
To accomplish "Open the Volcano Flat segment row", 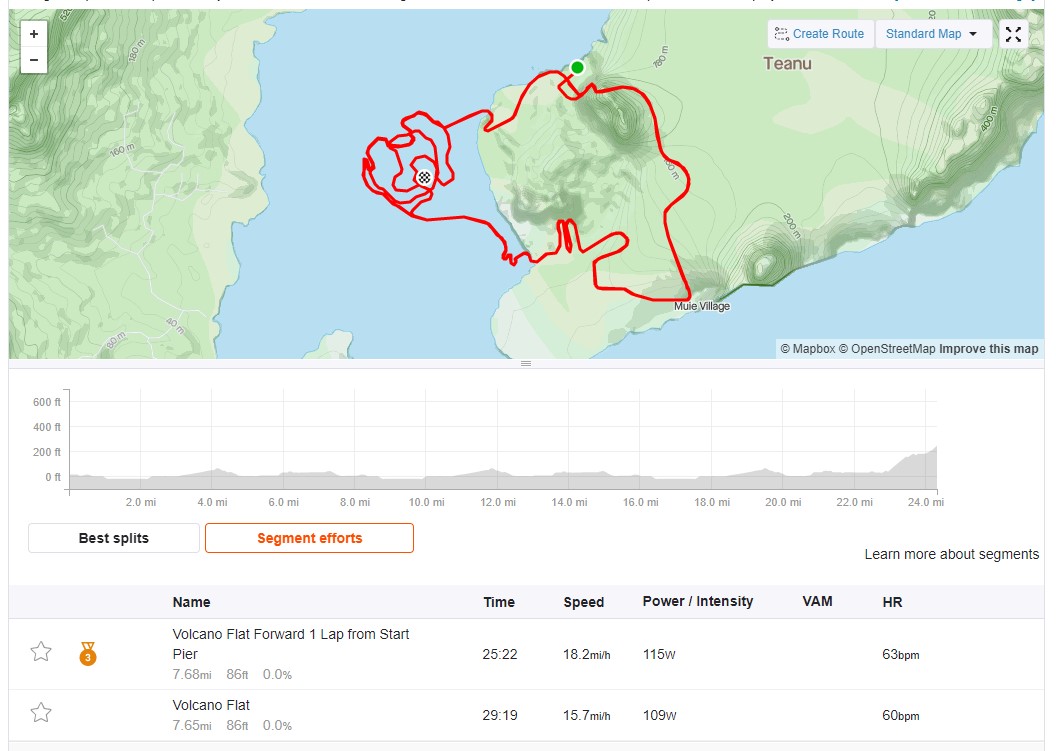I will 527,715.
